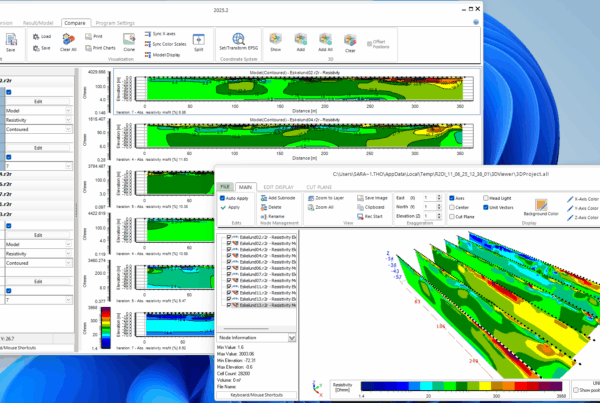Image resolution: width=600 pixels, height=403 pixels.
Task: Uncheck Eskelund11.r2r Resistivity El tree node
Action: 229,287
